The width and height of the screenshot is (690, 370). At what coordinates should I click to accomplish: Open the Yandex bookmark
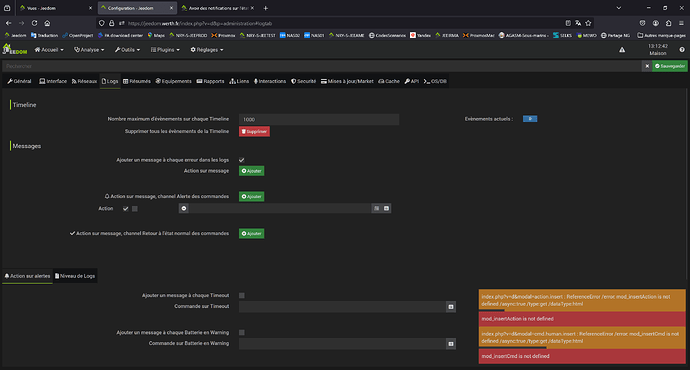(x=420, y=35)
